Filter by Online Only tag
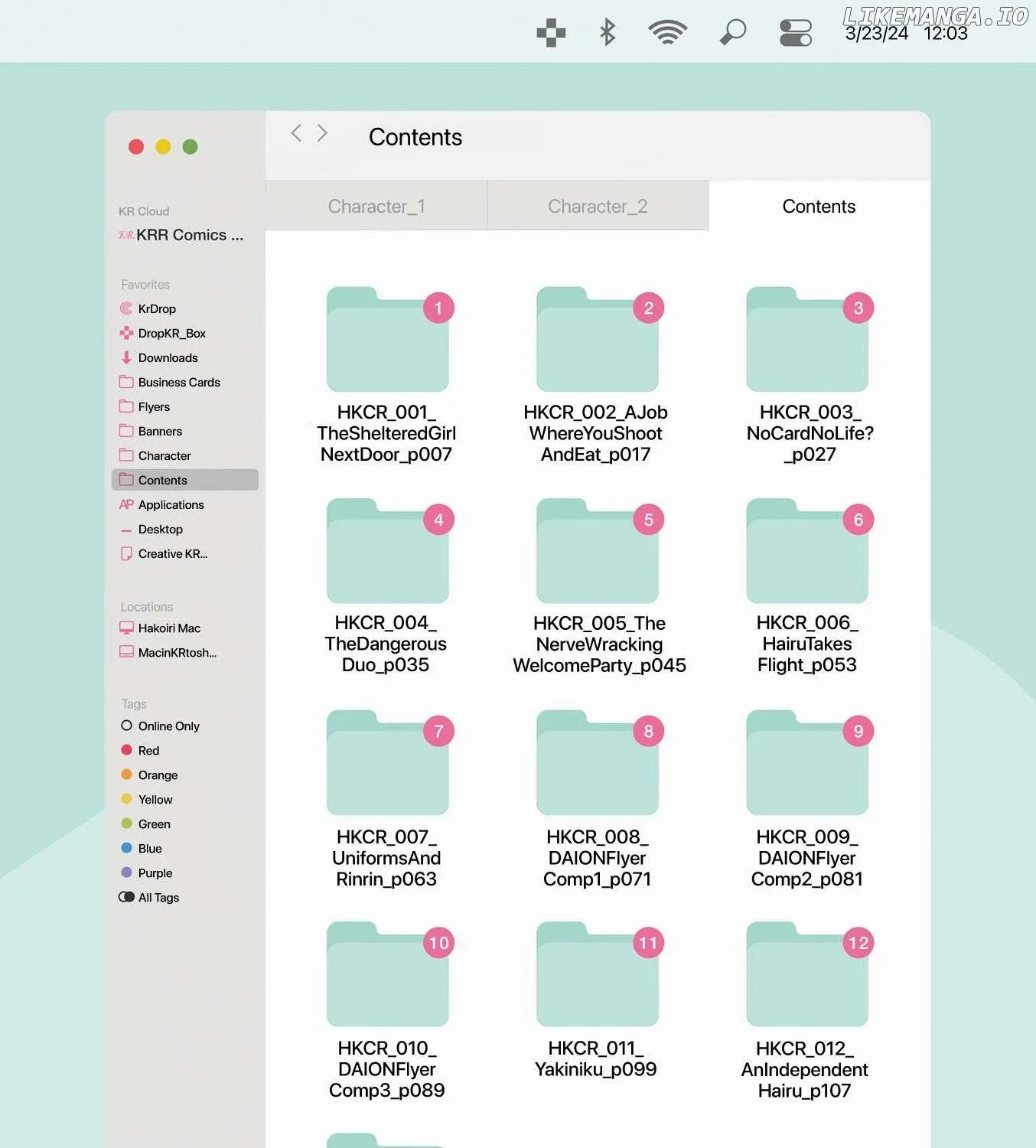Image resolution: width=1036 pixels, height=1148 pixels. click(x=184, y=726)
